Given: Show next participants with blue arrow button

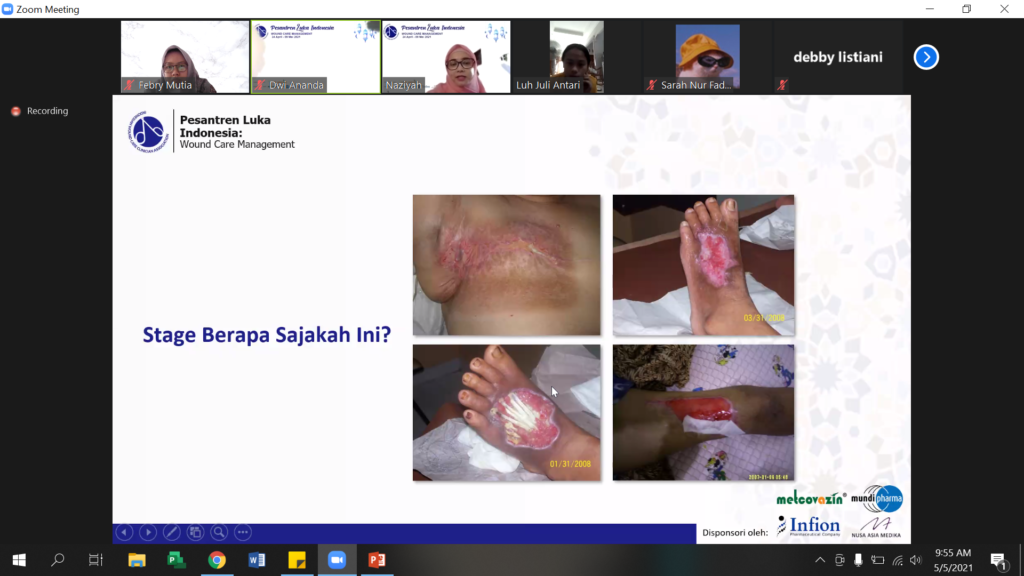Looking at the screenshot, I should (926, 57).
